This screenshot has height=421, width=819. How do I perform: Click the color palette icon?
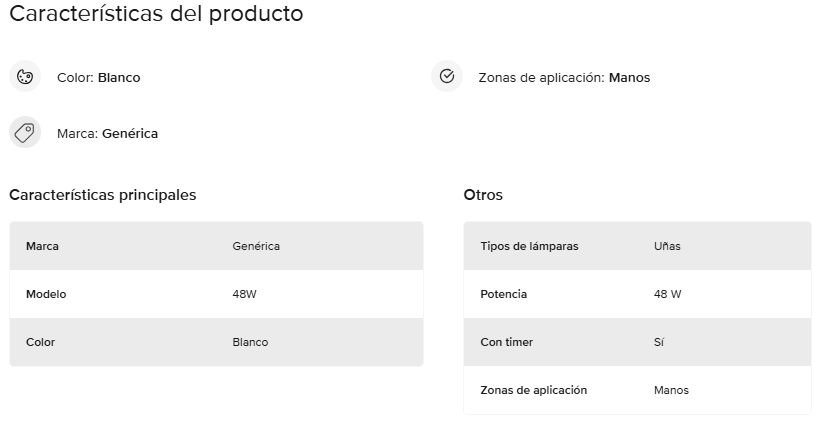(25, 77)
